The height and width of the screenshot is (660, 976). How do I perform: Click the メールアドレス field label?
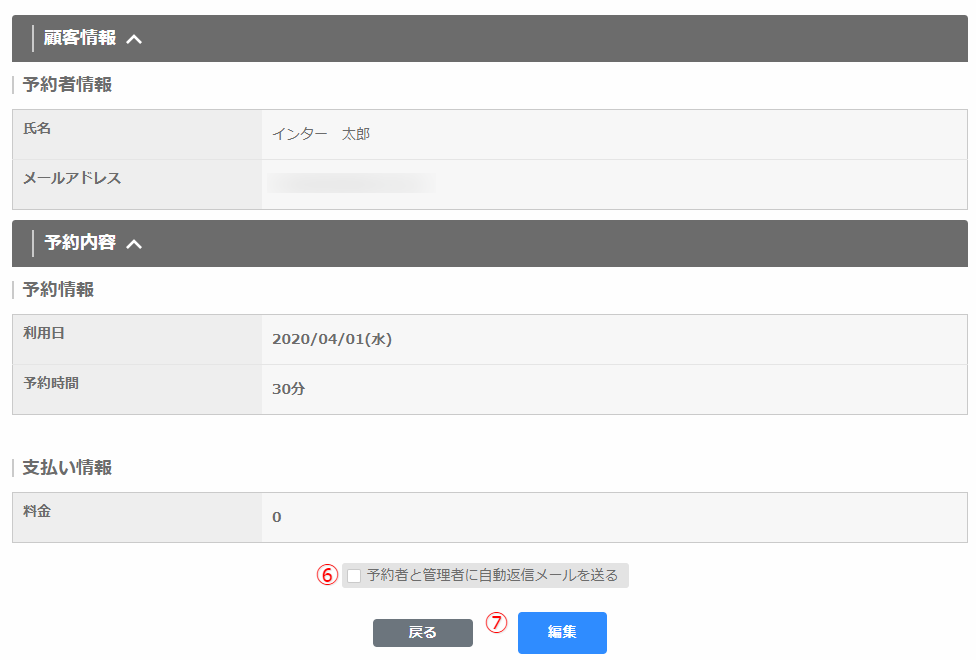click(x=72, y=178)
